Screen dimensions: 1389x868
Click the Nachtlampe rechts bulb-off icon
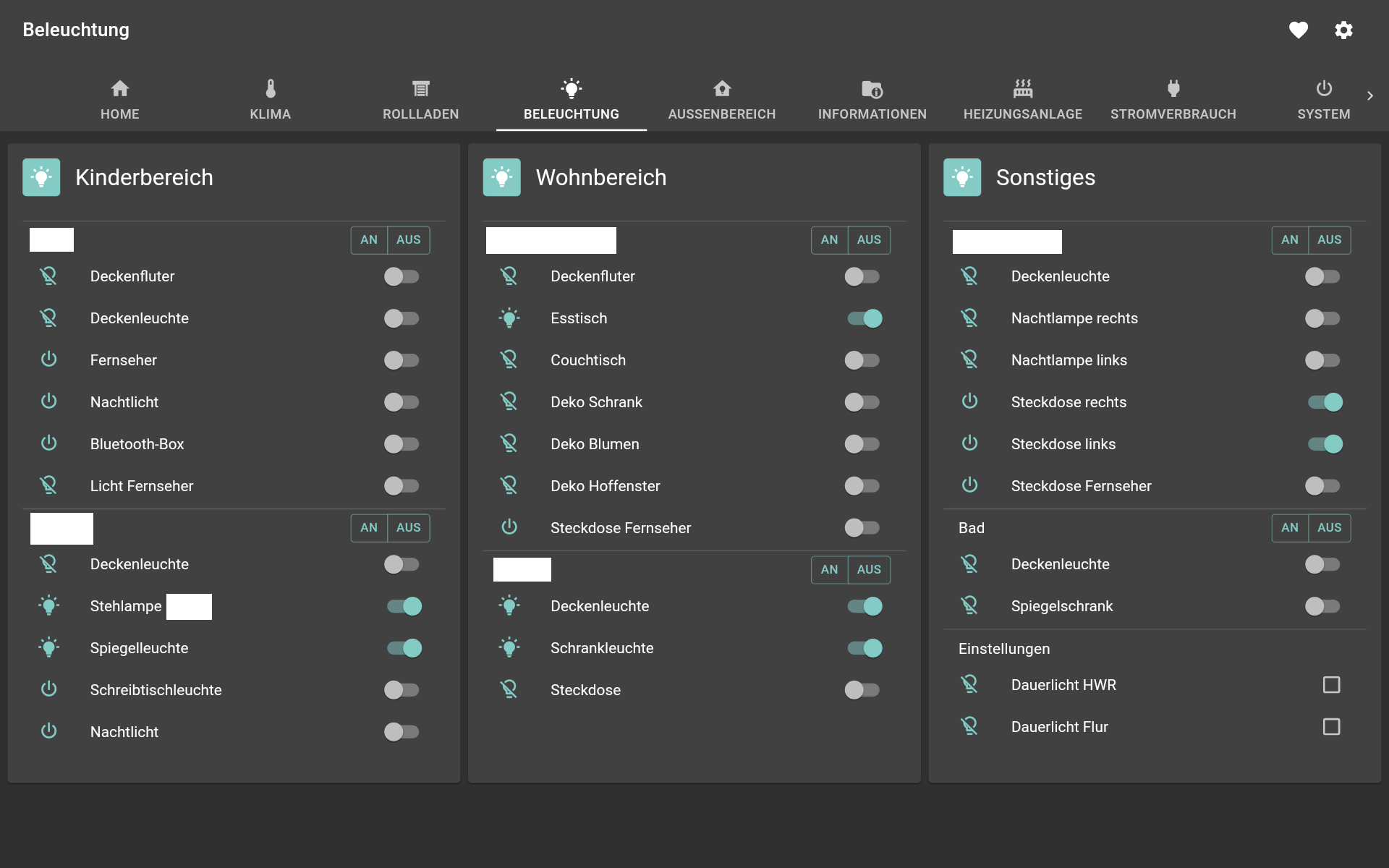[x=969, y=318]
